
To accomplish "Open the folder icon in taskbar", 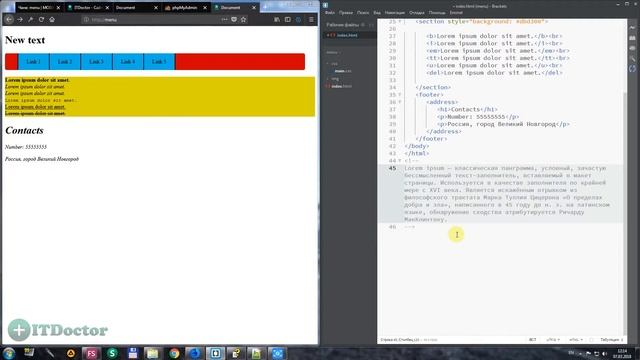I will (153, 353).
